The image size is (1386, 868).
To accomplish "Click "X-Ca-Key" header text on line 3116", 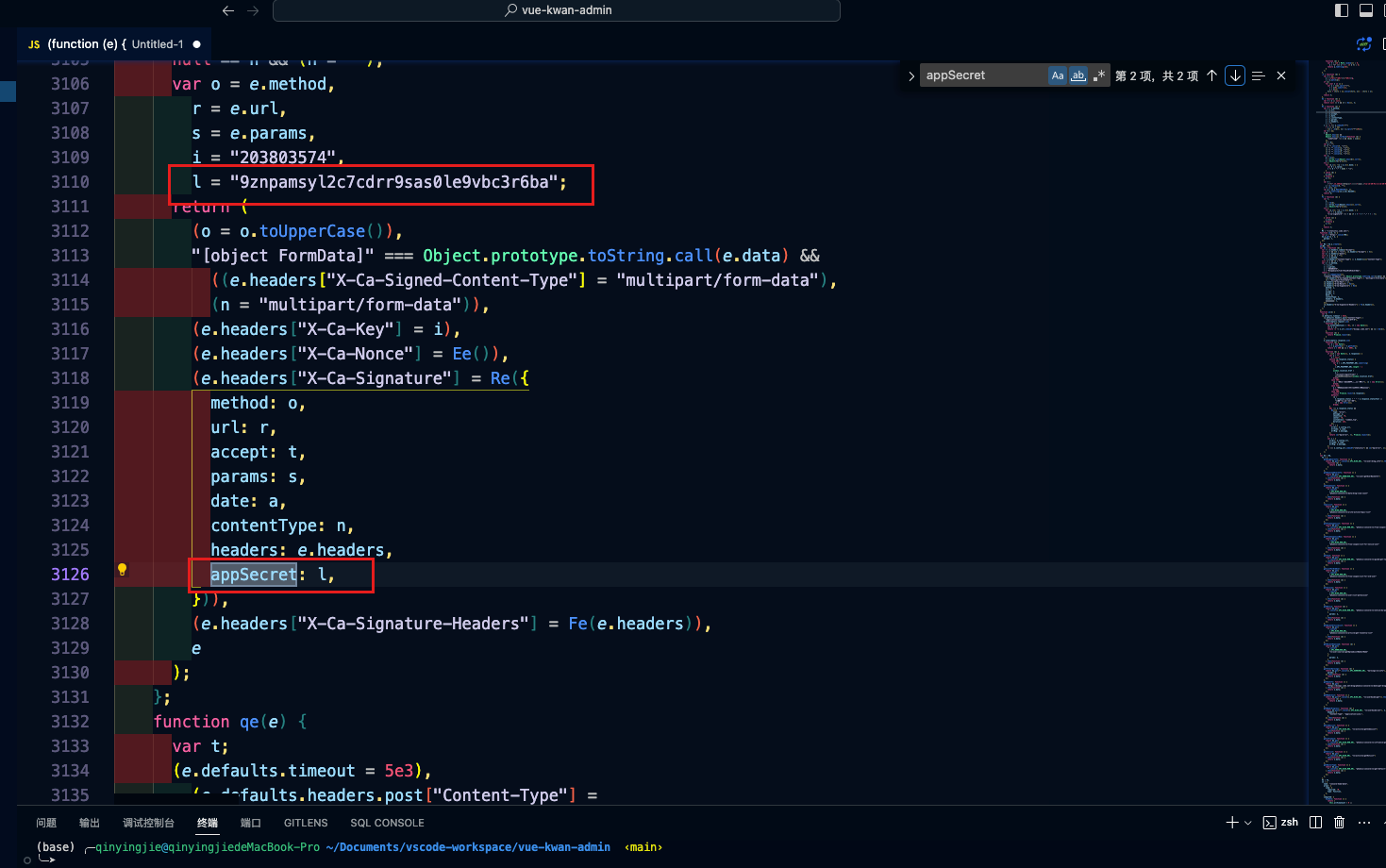I will [345, 329].
